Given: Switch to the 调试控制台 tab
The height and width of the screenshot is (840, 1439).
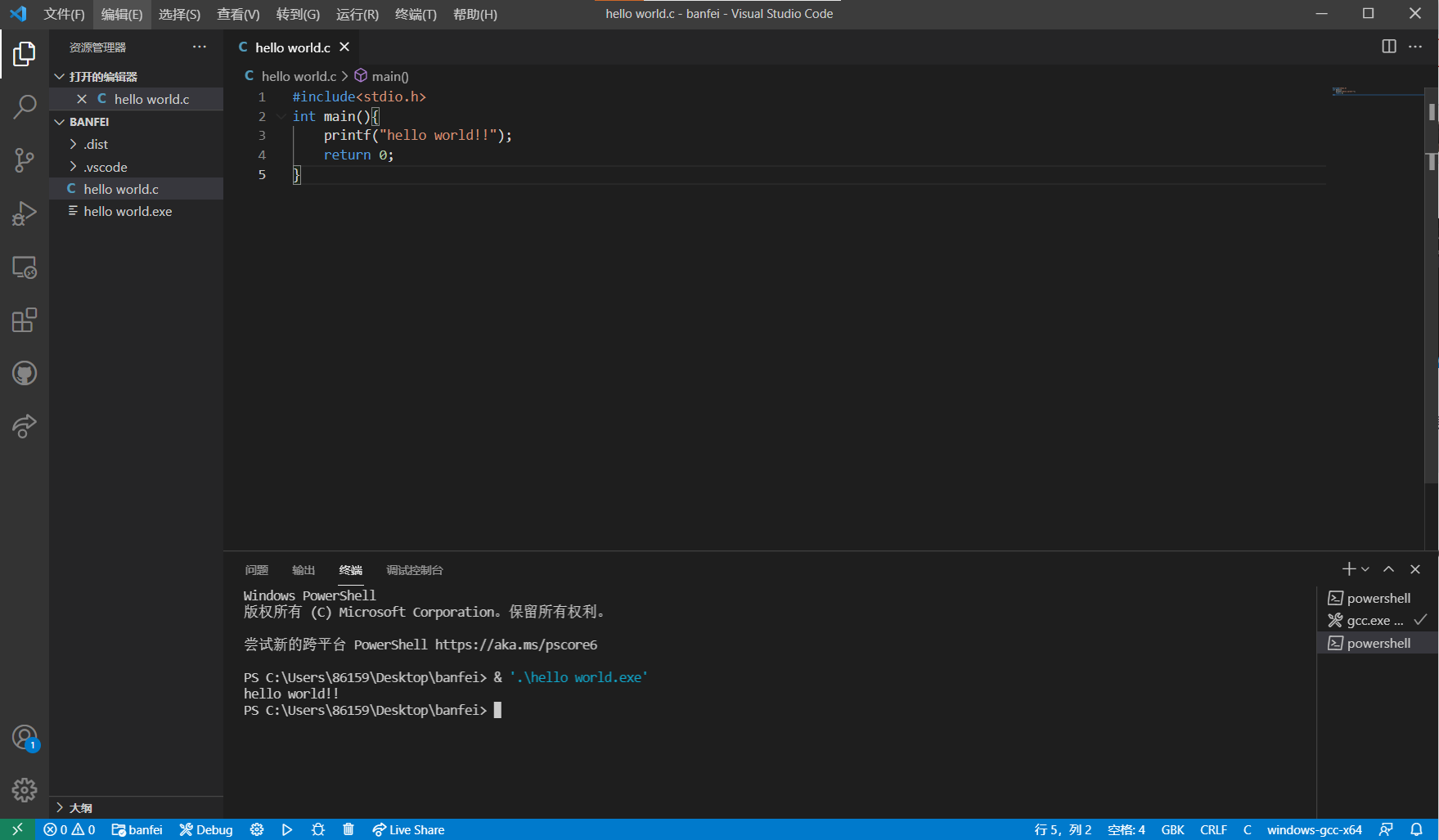Looking at the screenshot, I should coord(414,569).
